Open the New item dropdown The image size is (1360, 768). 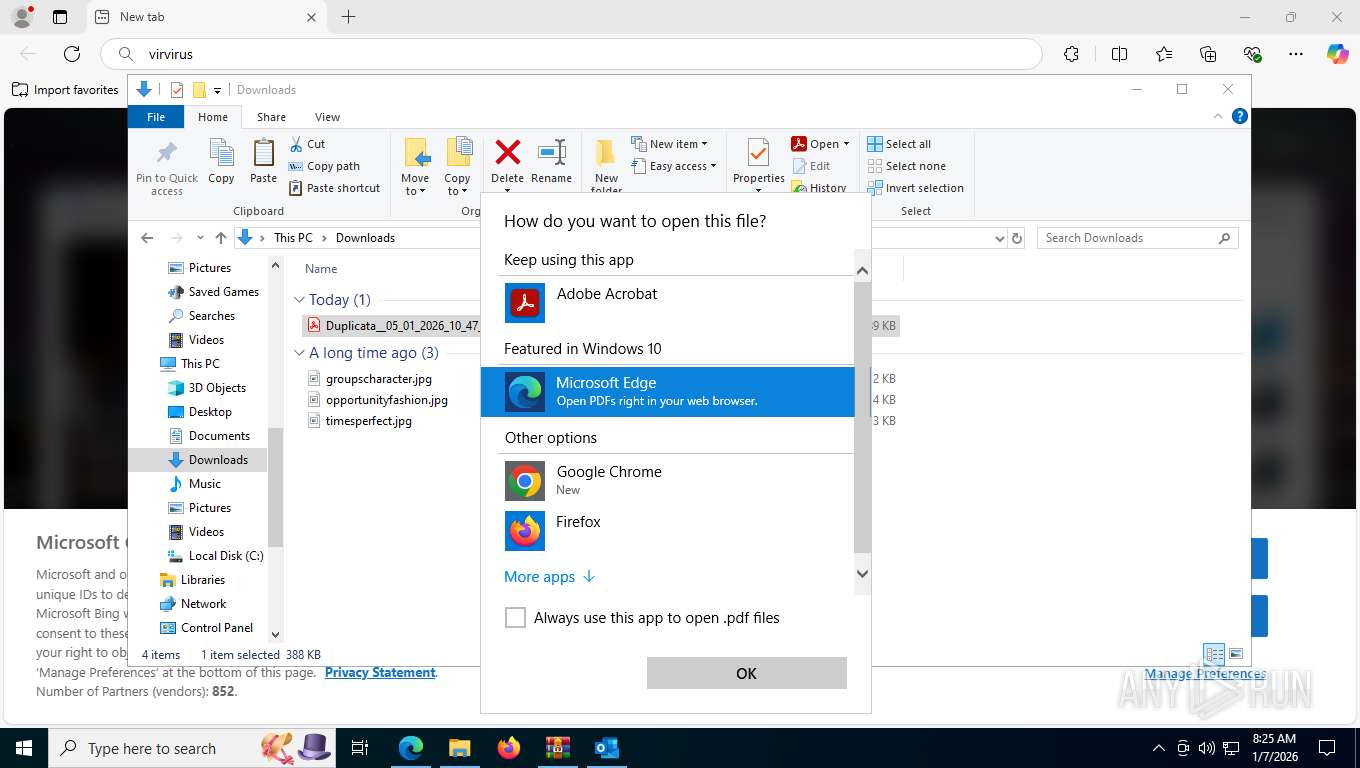coord(670,144)
